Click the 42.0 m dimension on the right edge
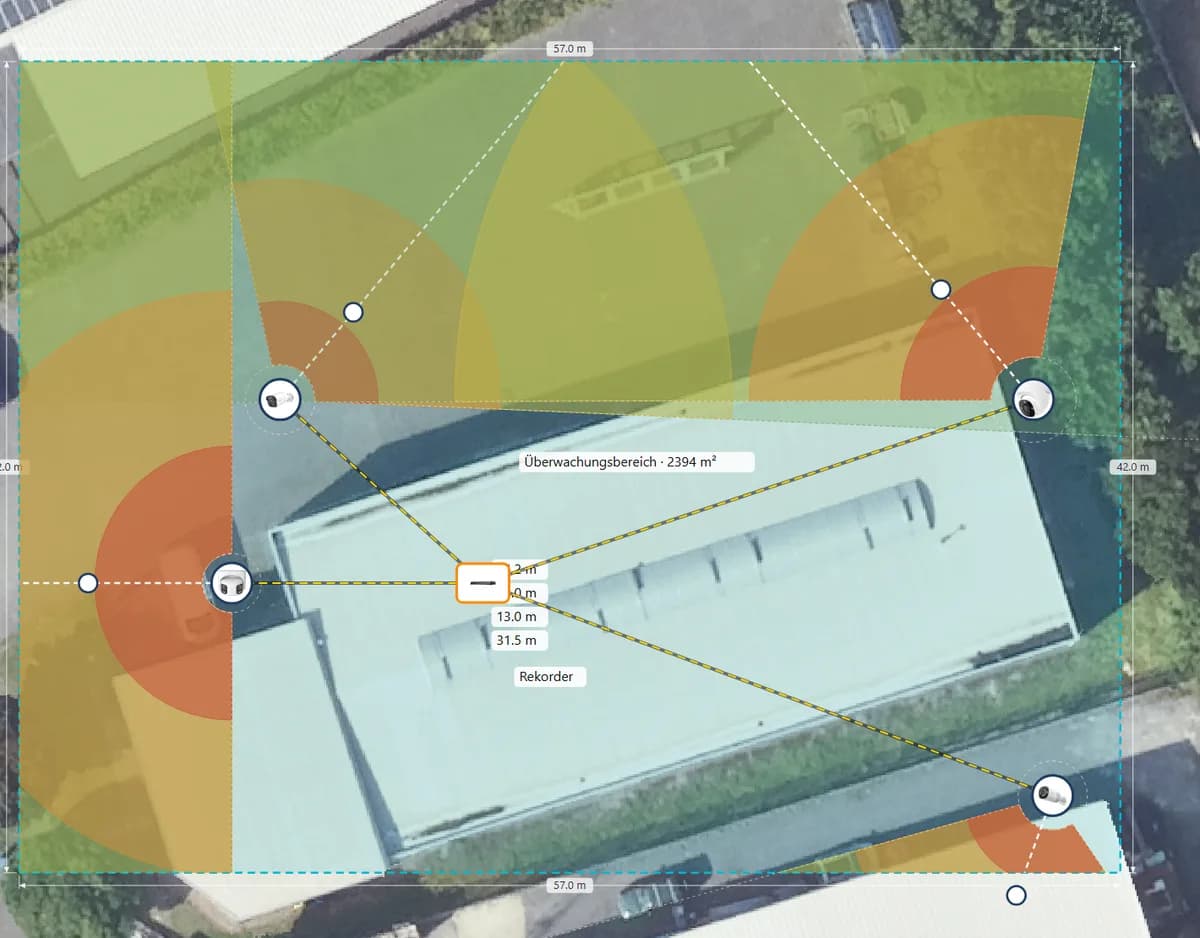The width and height of the screenshot is (1200, 938). coord(1132,467)
